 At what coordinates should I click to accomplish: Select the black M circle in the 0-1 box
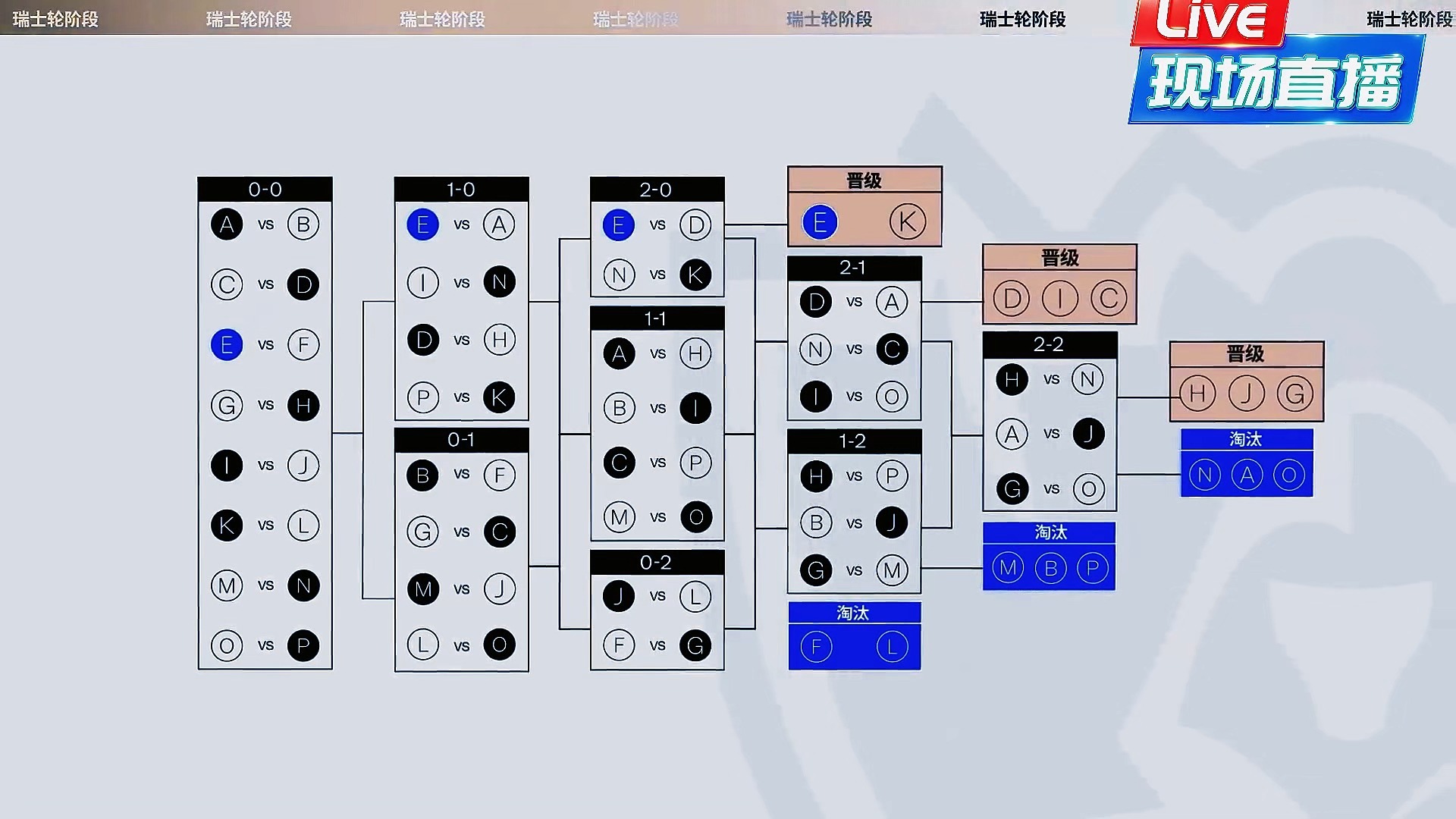(x=422, y=589)
